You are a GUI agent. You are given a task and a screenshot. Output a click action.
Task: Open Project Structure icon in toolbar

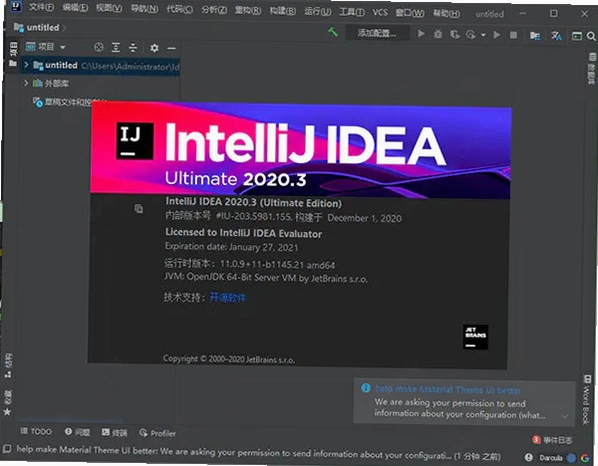[x=535, y=36]
